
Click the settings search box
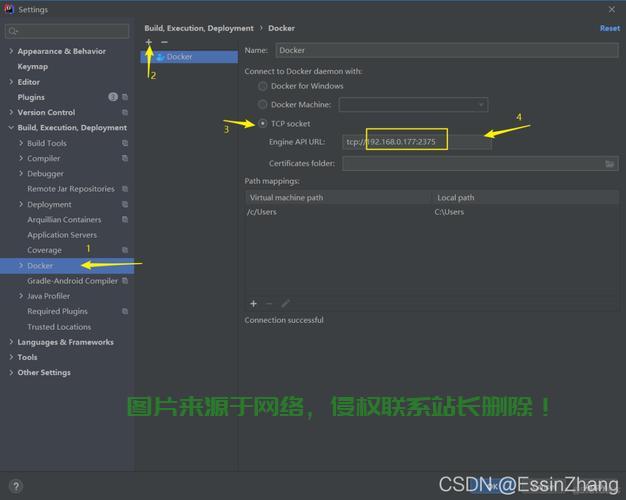(68, 31)
